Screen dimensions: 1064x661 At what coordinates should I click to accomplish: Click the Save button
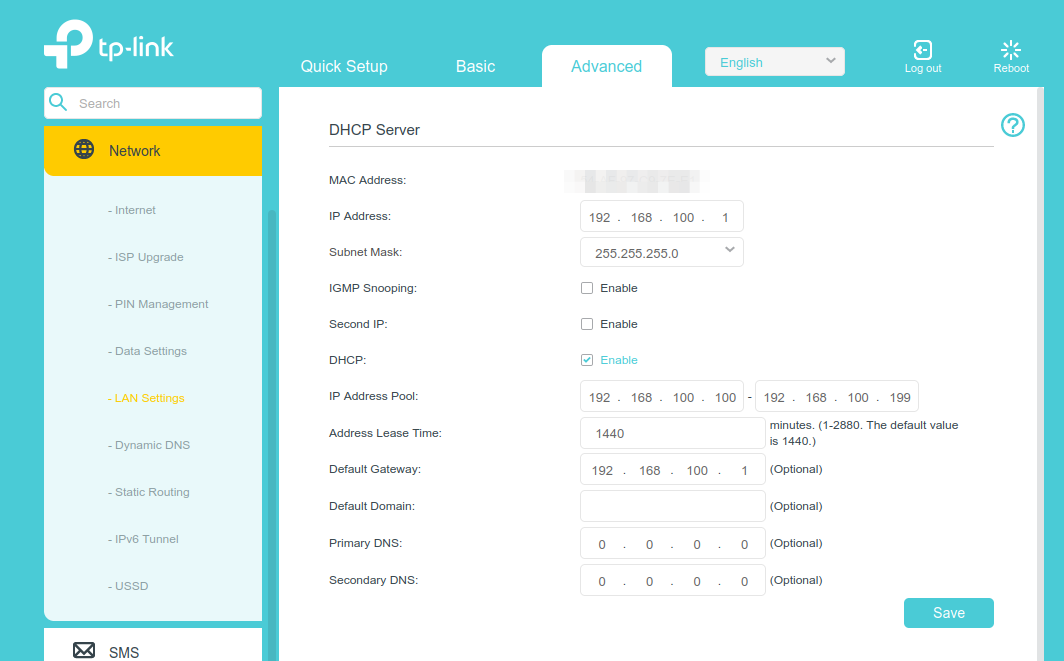click(x=949, y=613)
